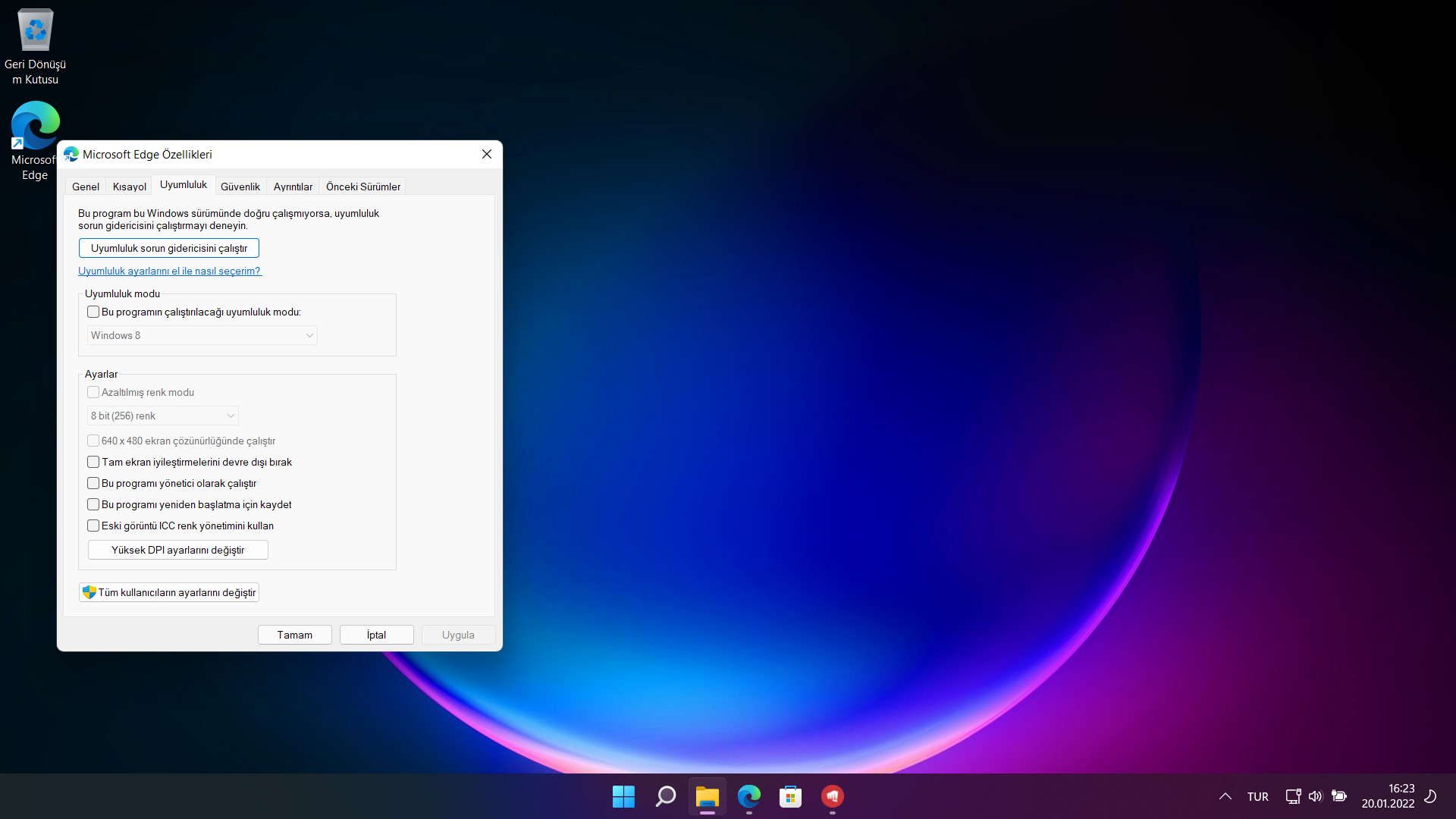Click the volume icon in system tray
Viewport: 1456px width, 819px height.
(1315, 796)
